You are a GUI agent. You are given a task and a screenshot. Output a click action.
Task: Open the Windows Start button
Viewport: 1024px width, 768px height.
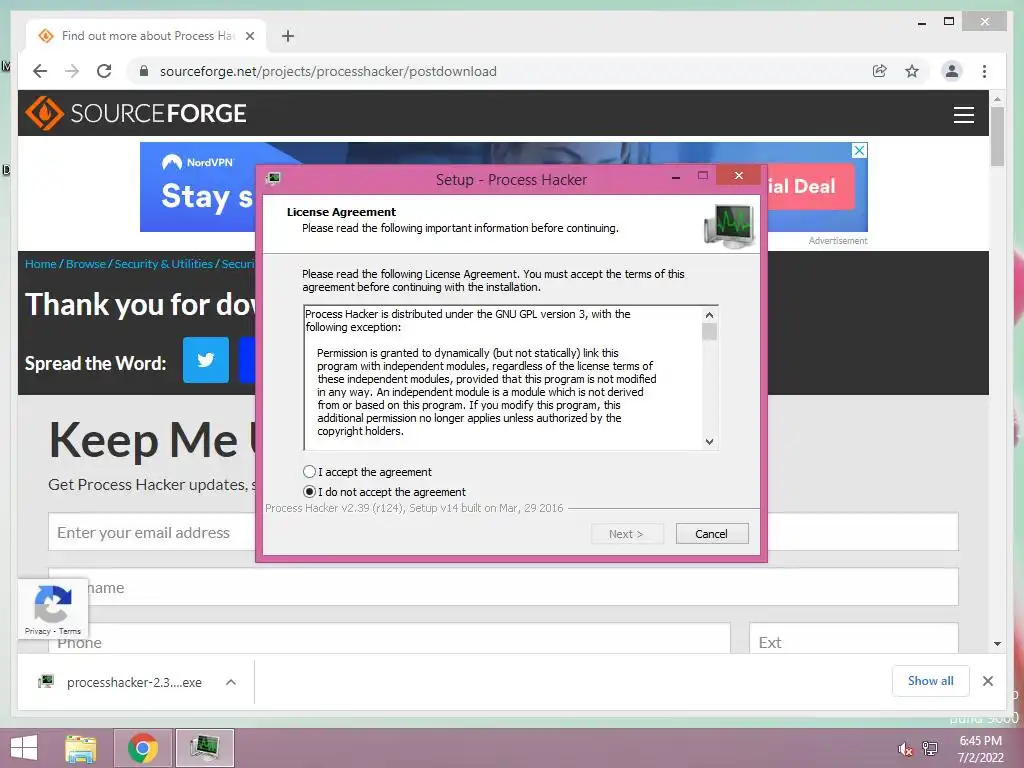tap(24, 748)
